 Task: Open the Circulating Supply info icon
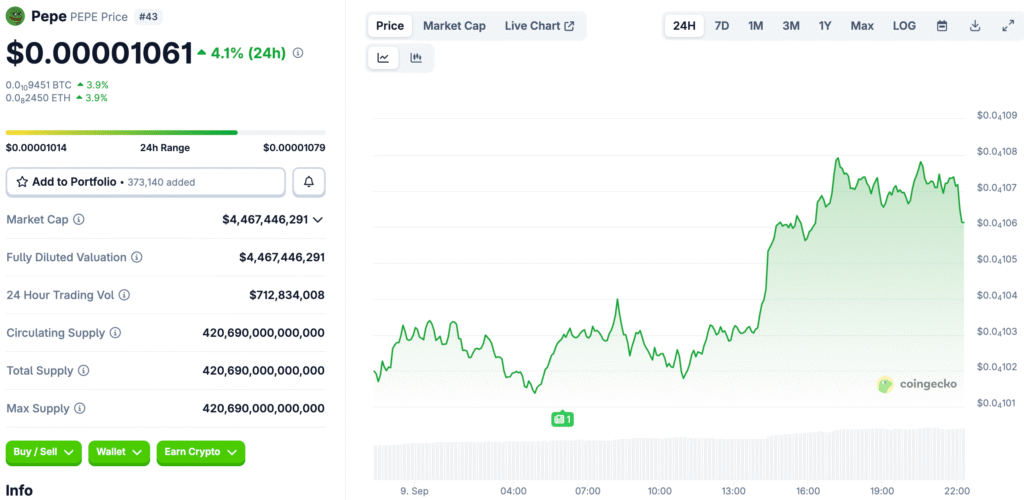[x=115, y=333]
